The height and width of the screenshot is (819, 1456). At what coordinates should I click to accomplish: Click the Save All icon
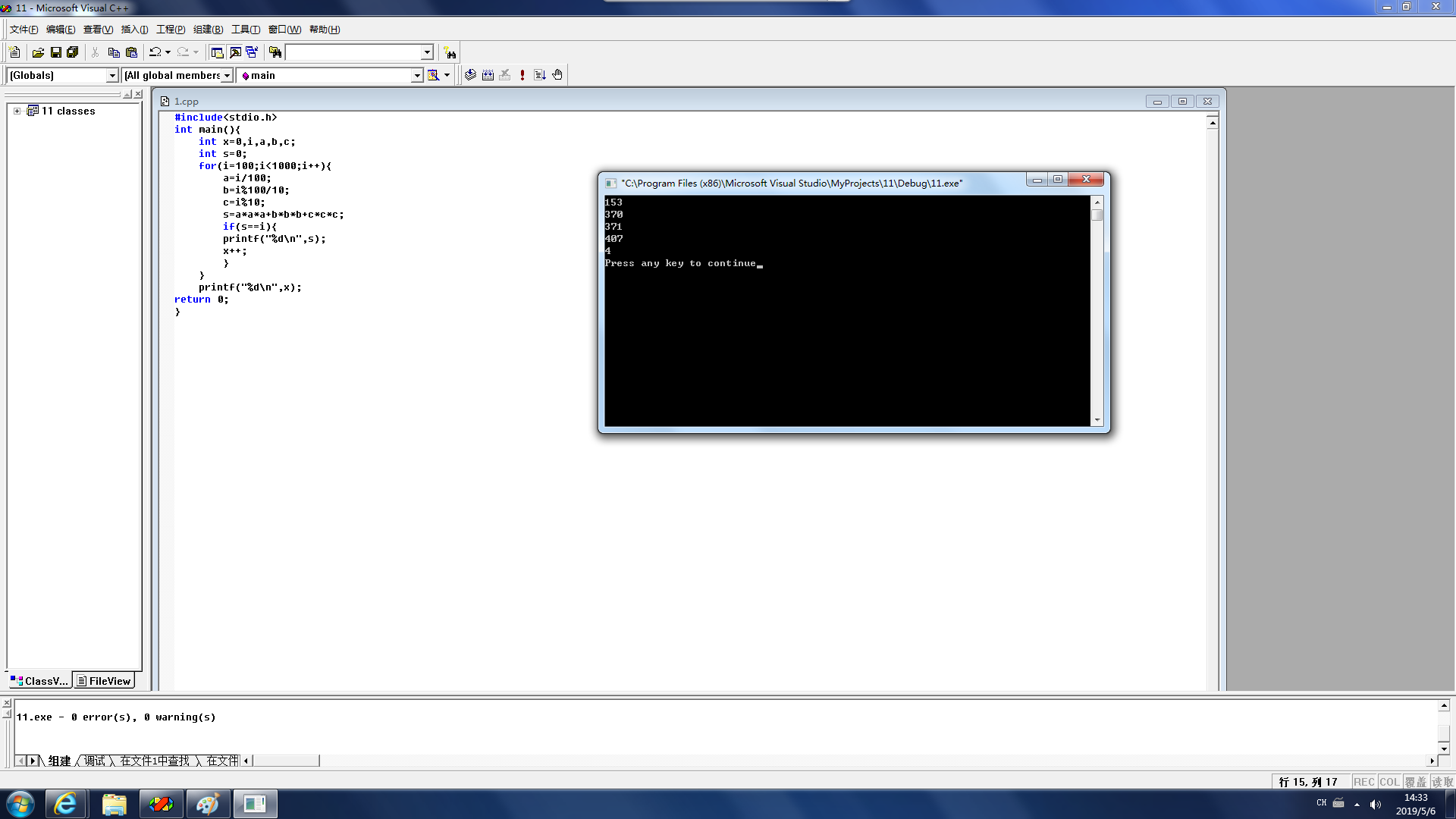coord(73,52)
